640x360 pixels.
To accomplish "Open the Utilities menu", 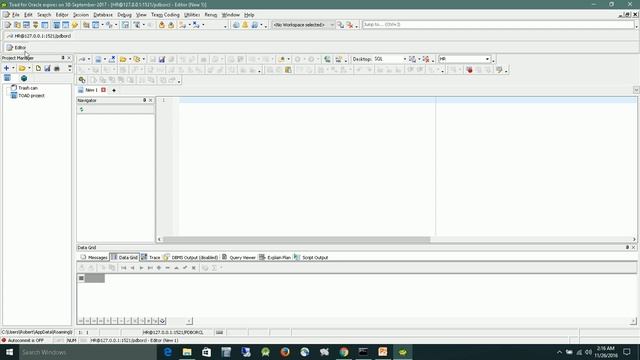I will point(192,15).
